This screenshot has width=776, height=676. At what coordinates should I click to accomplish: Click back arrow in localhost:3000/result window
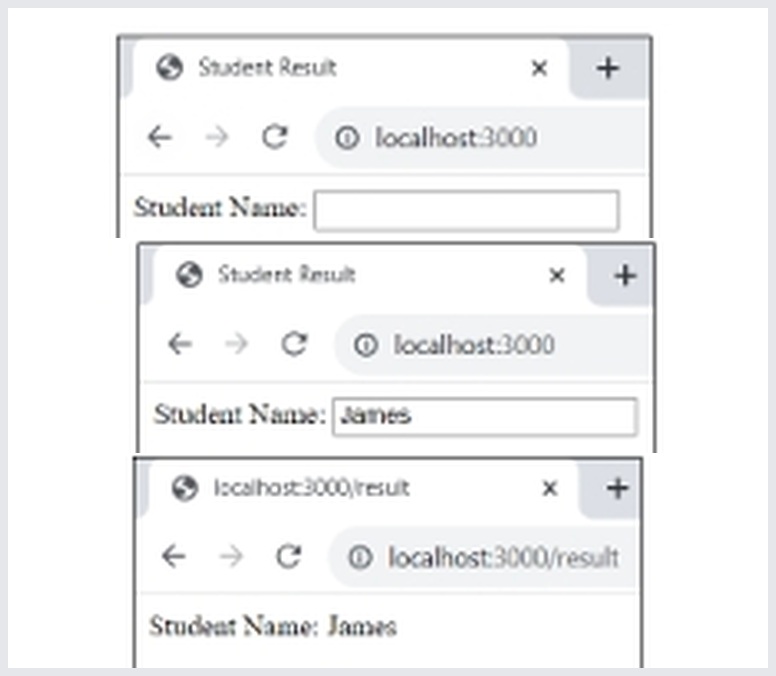click(x=174, y=556)
